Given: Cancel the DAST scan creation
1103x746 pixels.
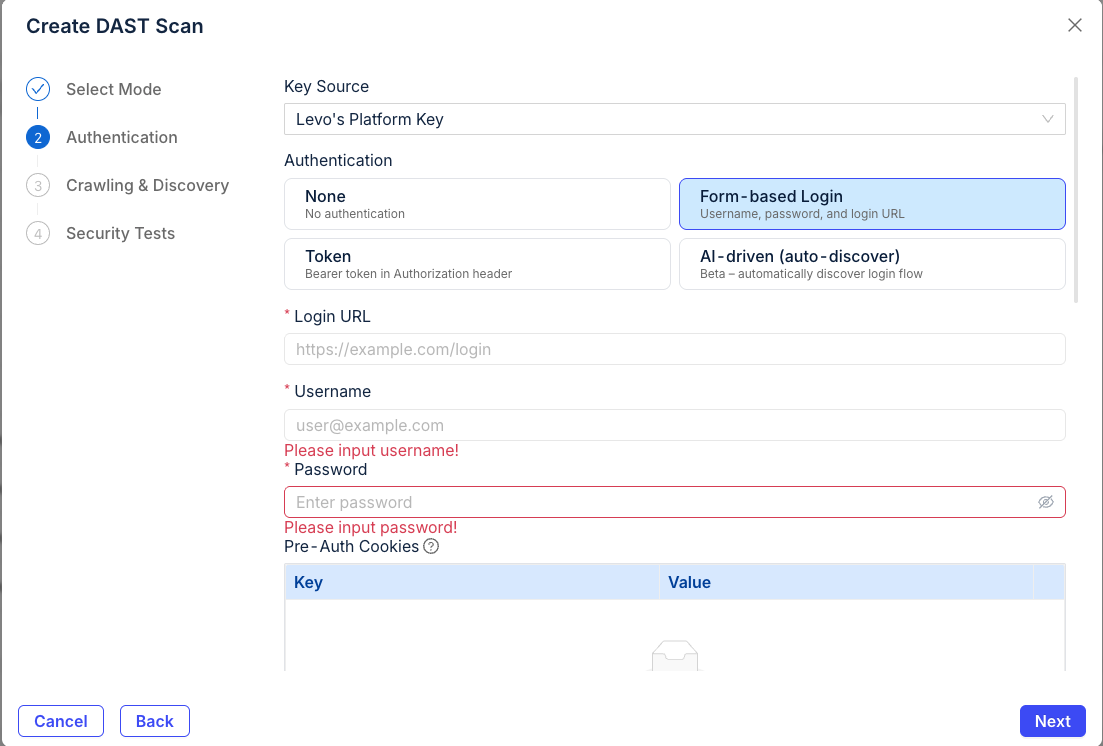Looking at the screenshot, I should (x=60, y=720).
